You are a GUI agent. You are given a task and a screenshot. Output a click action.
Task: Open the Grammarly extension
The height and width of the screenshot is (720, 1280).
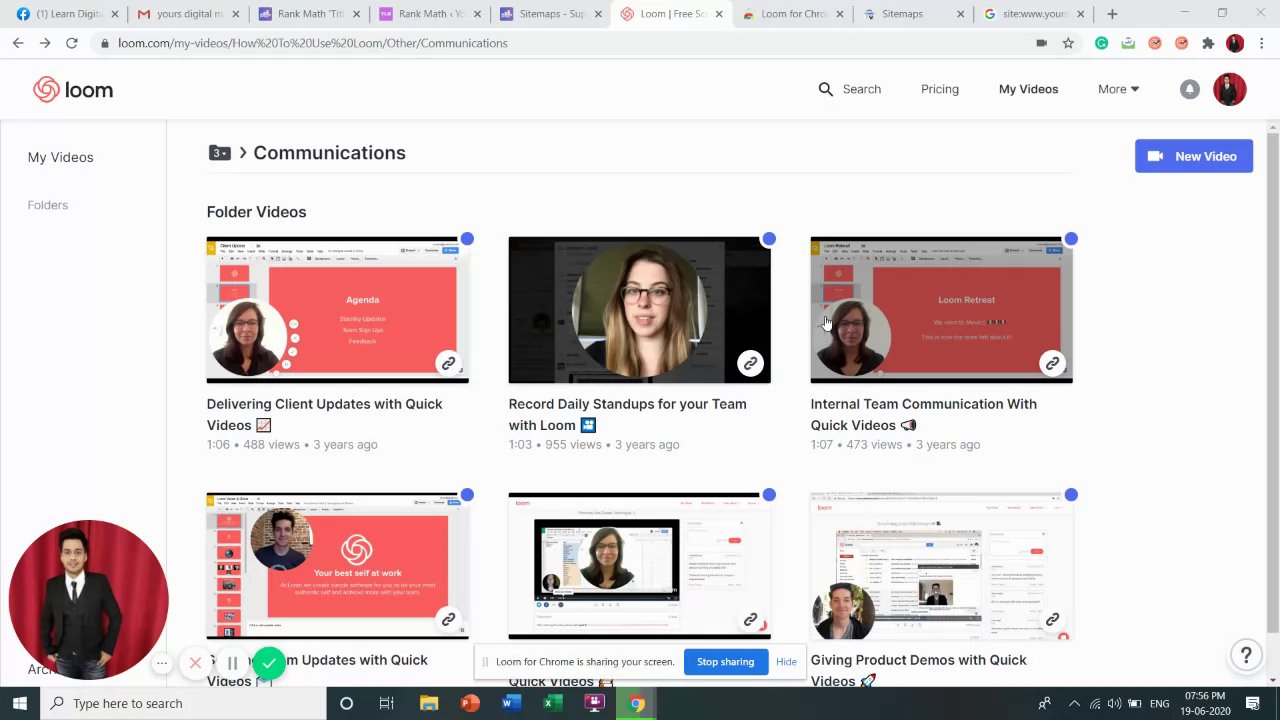pos(1101,43)
